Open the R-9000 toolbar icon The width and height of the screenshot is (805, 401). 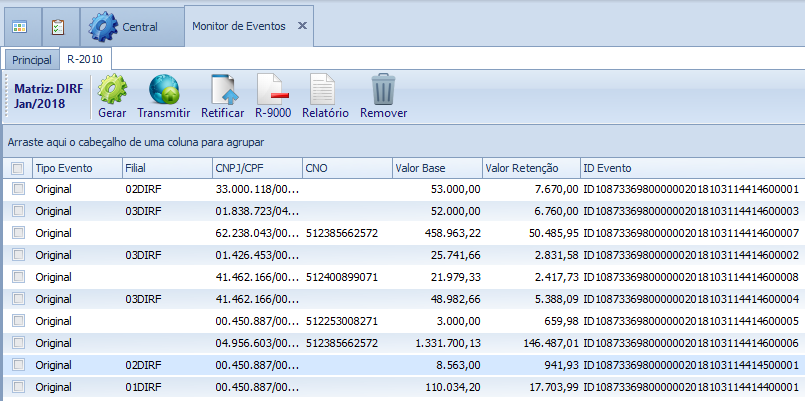click(272, 92)
